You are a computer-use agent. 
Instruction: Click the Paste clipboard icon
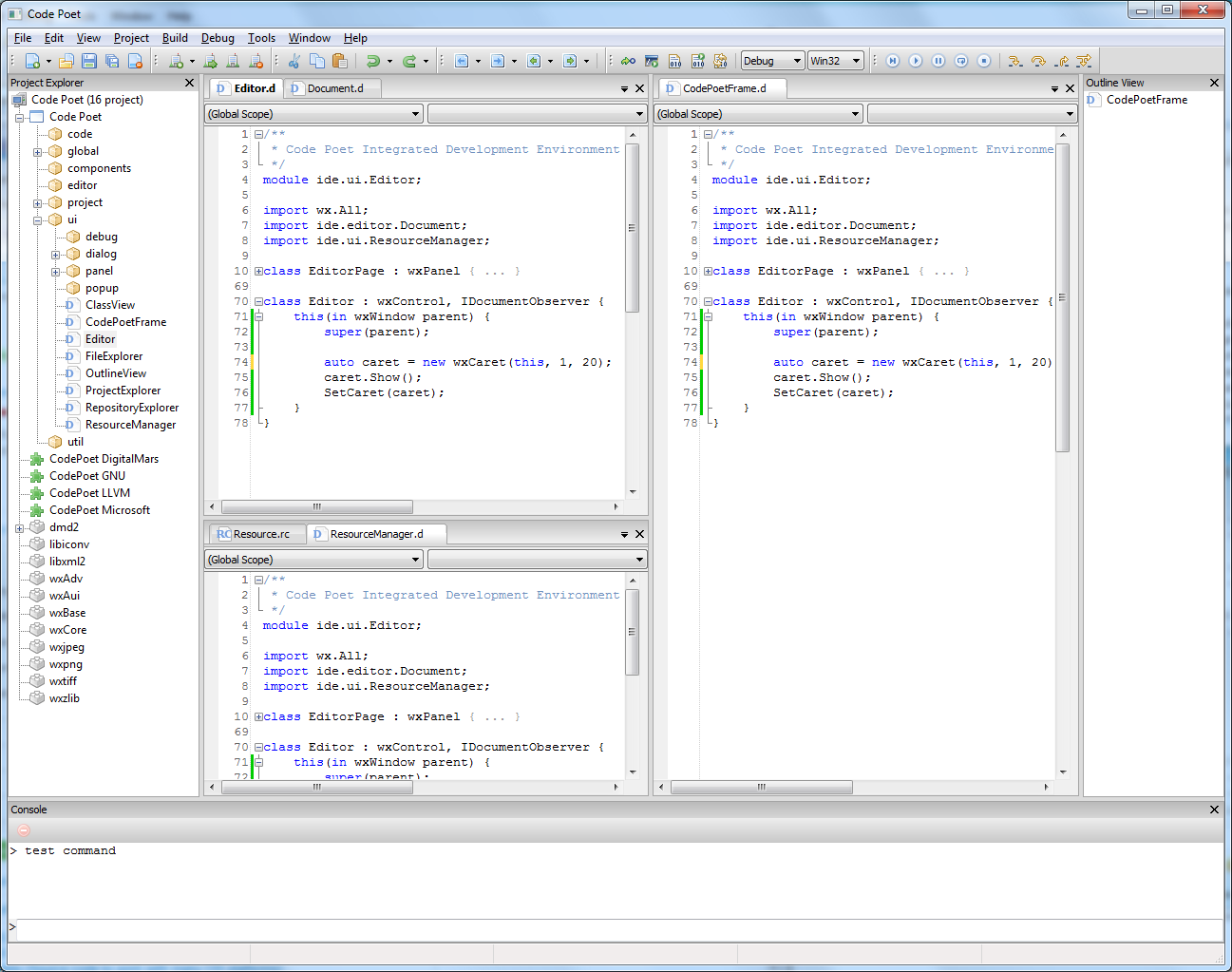(340, 61)
